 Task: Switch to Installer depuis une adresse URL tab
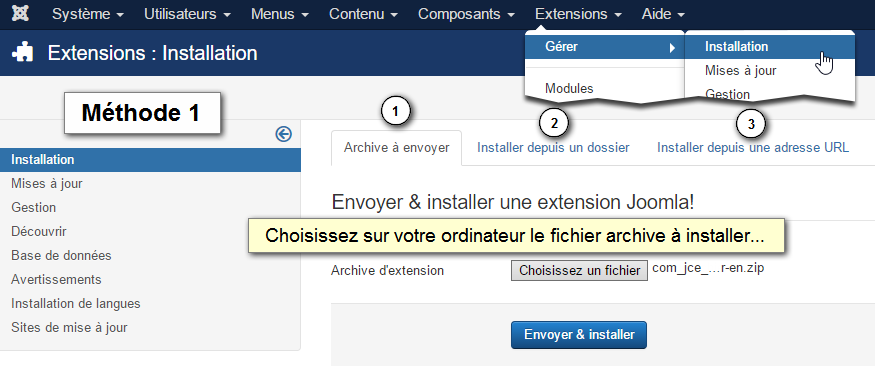(753, 148)
